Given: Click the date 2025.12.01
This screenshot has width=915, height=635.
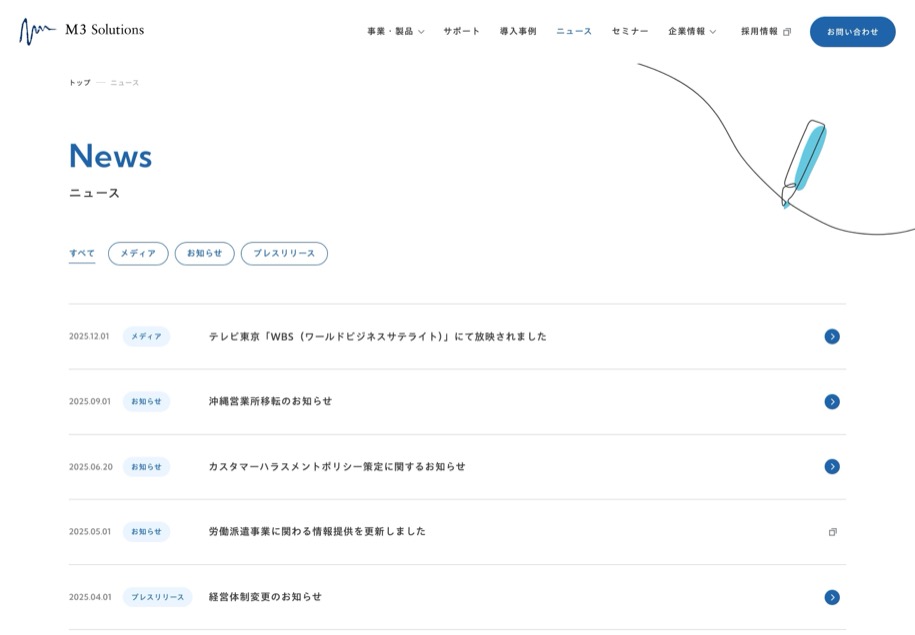Looking at the screenshot, I should [x=89, y=337].
